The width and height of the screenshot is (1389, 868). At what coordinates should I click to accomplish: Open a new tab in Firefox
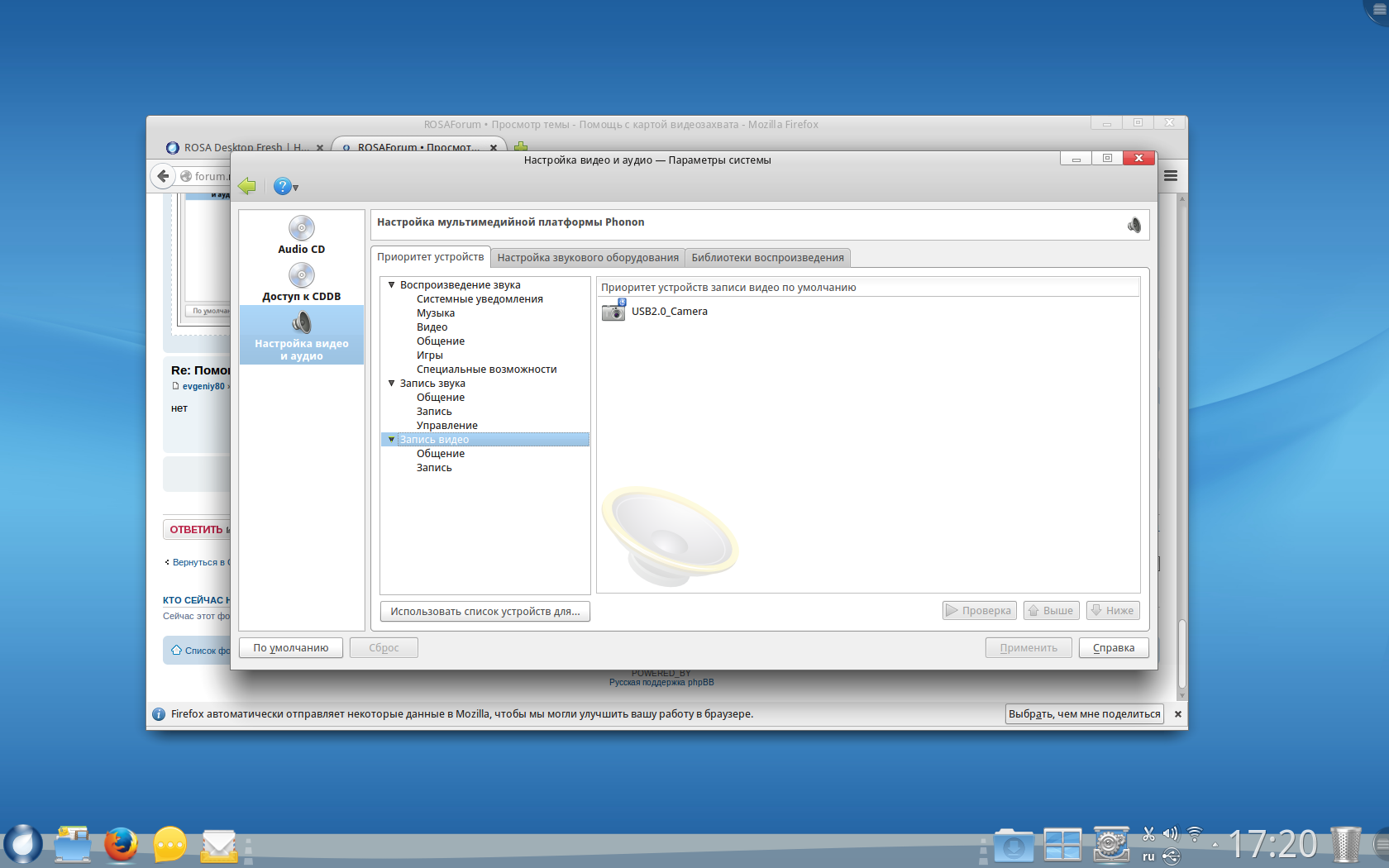(x=521, y=147)
